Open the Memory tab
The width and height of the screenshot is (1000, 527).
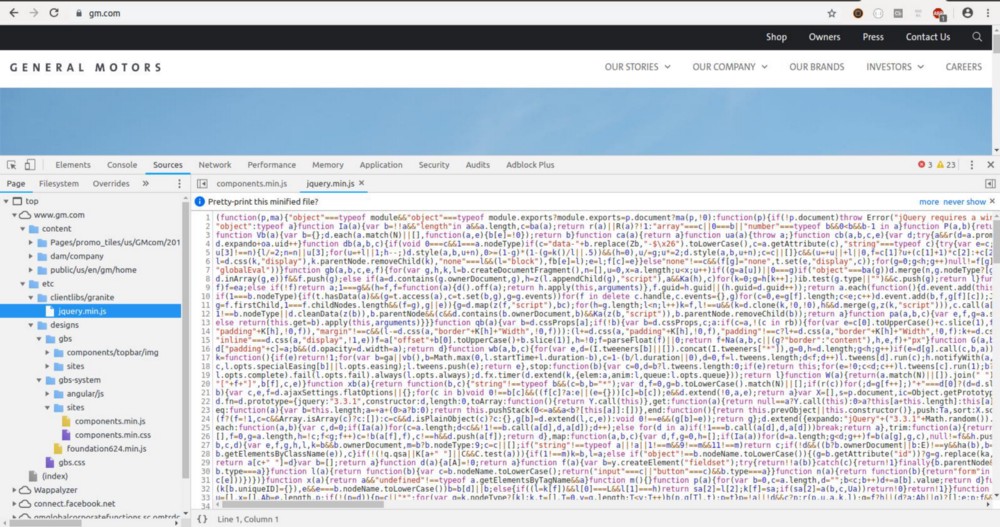[328, 165]
